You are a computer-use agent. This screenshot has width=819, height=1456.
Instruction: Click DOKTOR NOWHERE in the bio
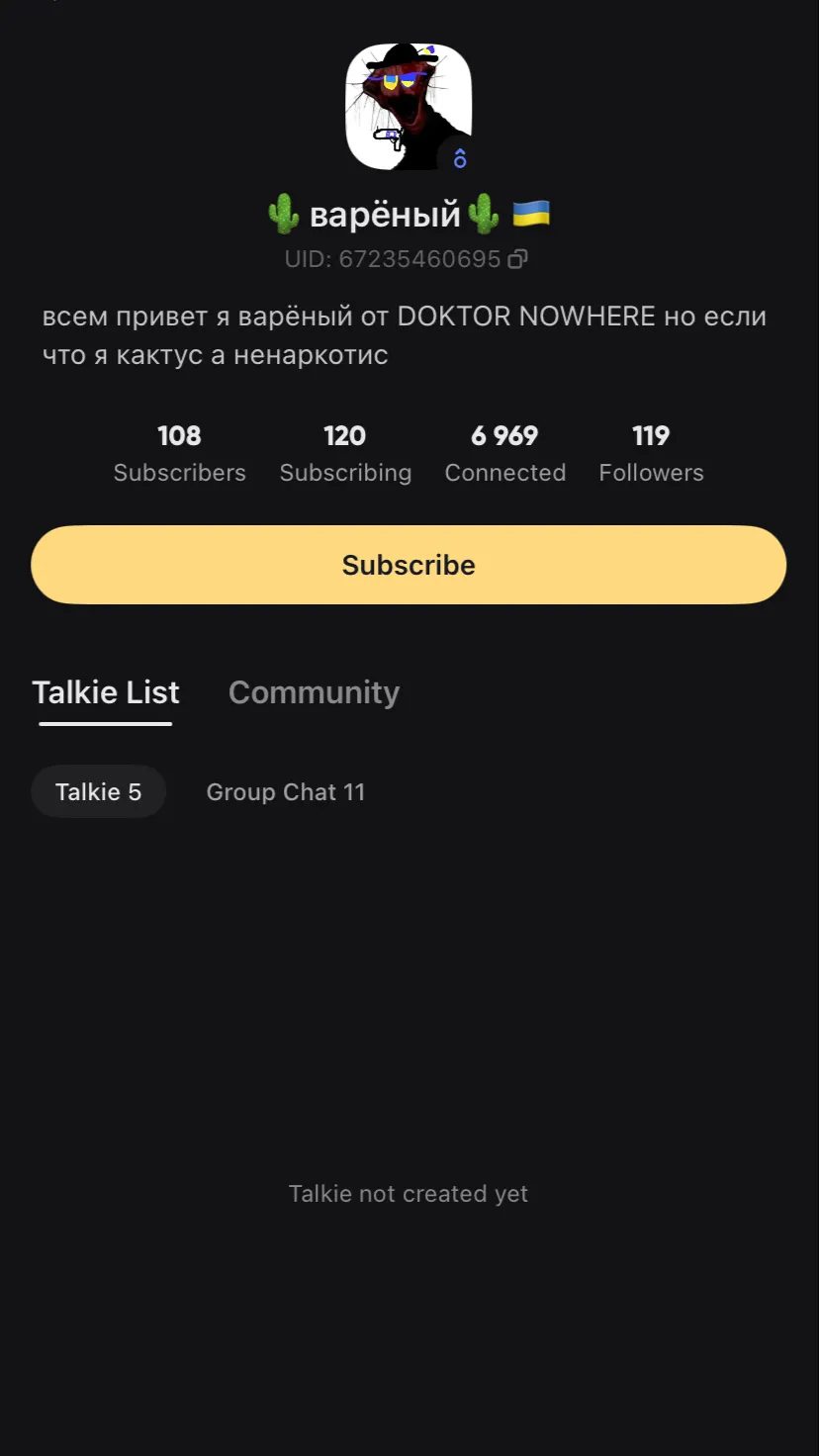[526, 317]
